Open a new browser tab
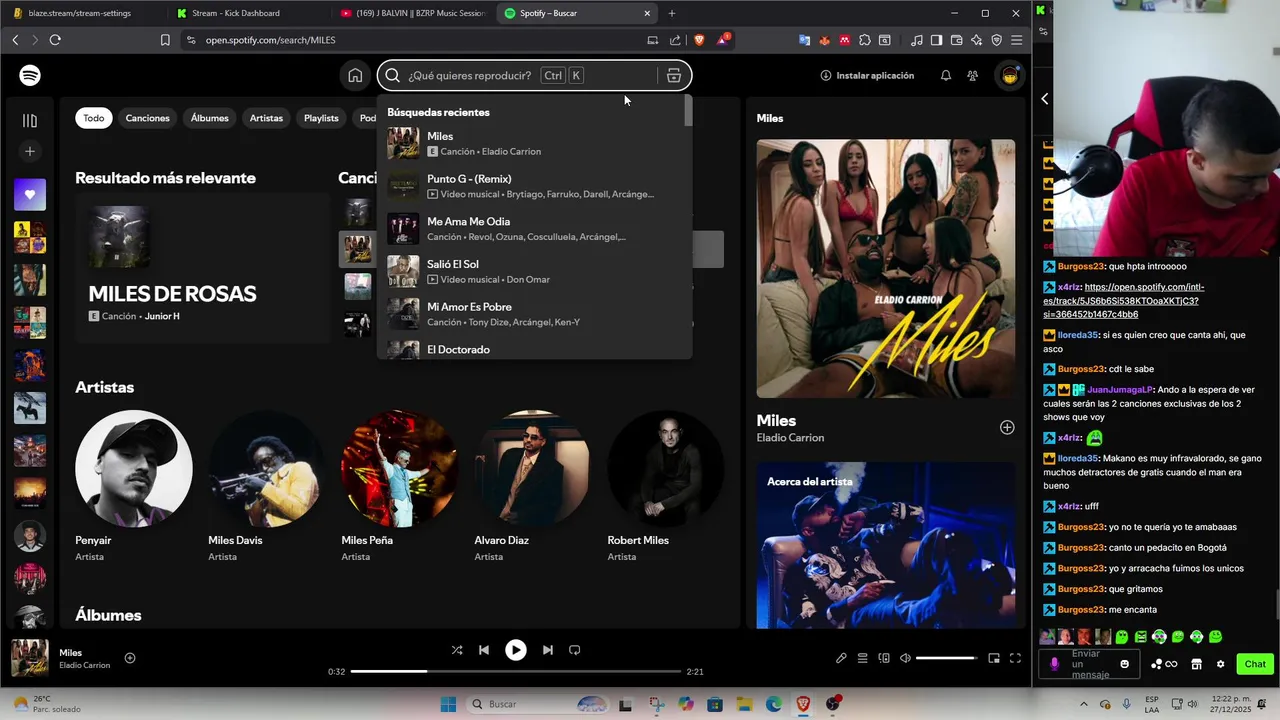 672,13
